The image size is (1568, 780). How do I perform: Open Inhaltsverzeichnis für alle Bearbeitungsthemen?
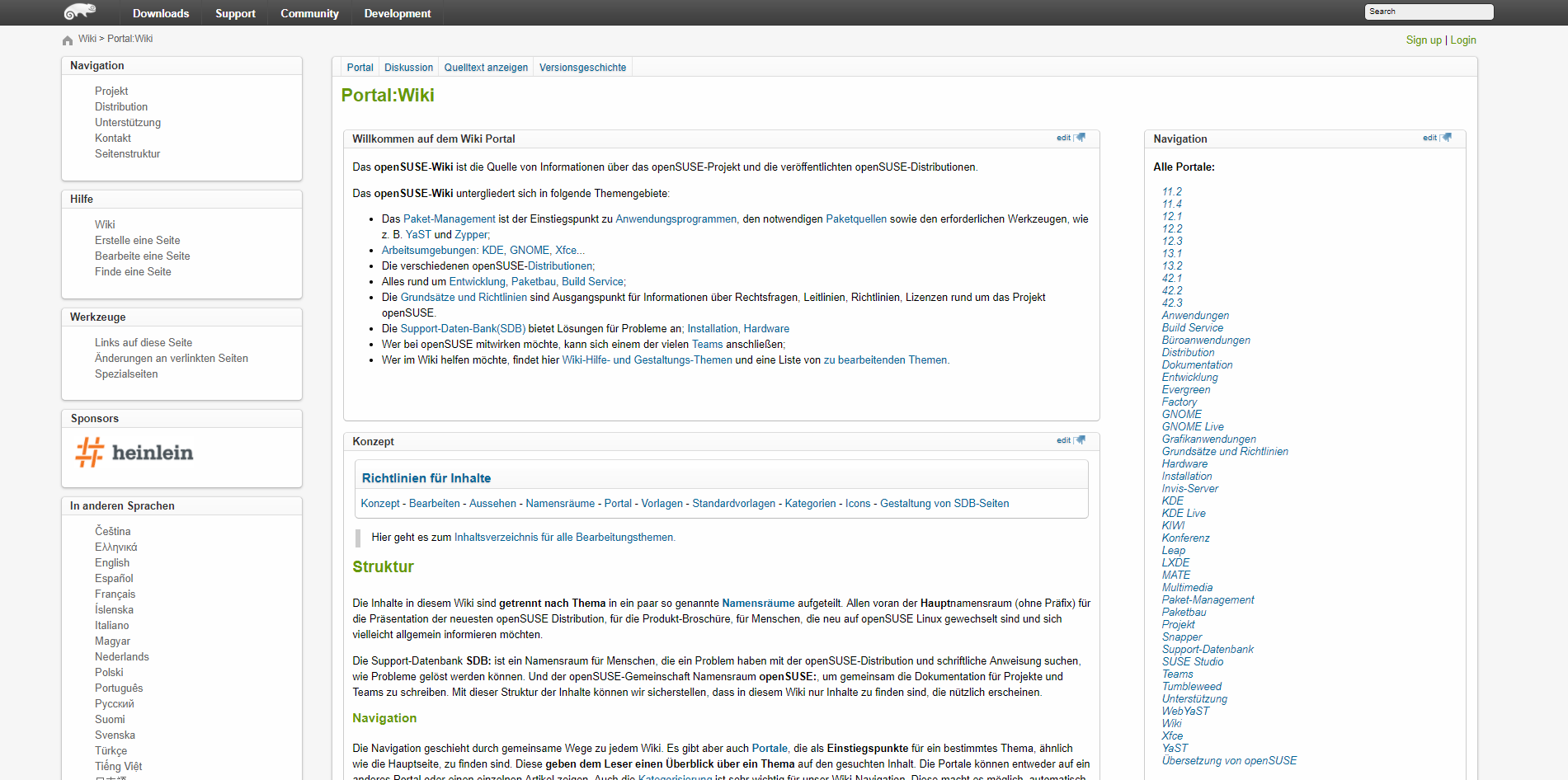pos(563,538)
